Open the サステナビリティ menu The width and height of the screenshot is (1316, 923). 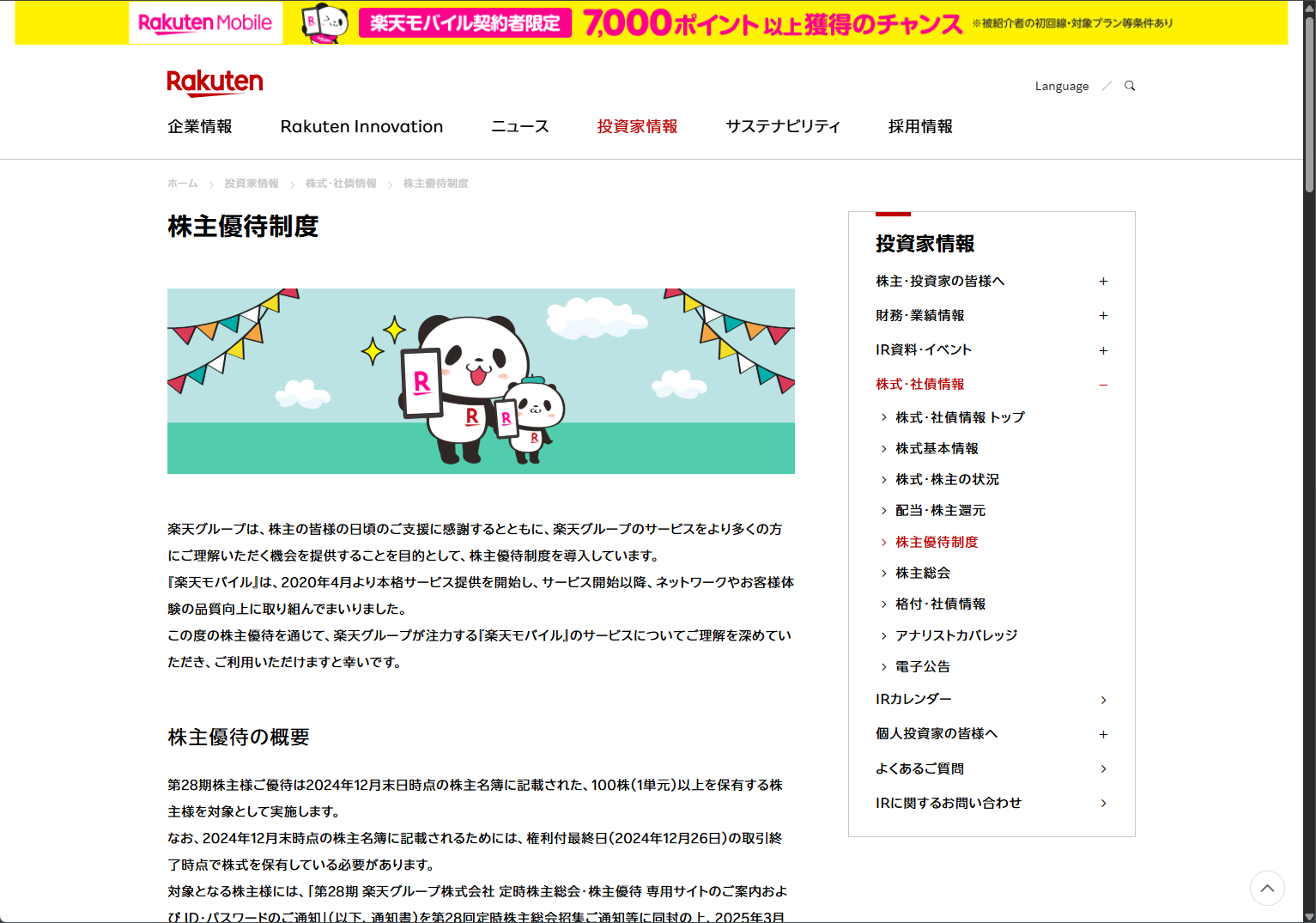tap(783, 127)
